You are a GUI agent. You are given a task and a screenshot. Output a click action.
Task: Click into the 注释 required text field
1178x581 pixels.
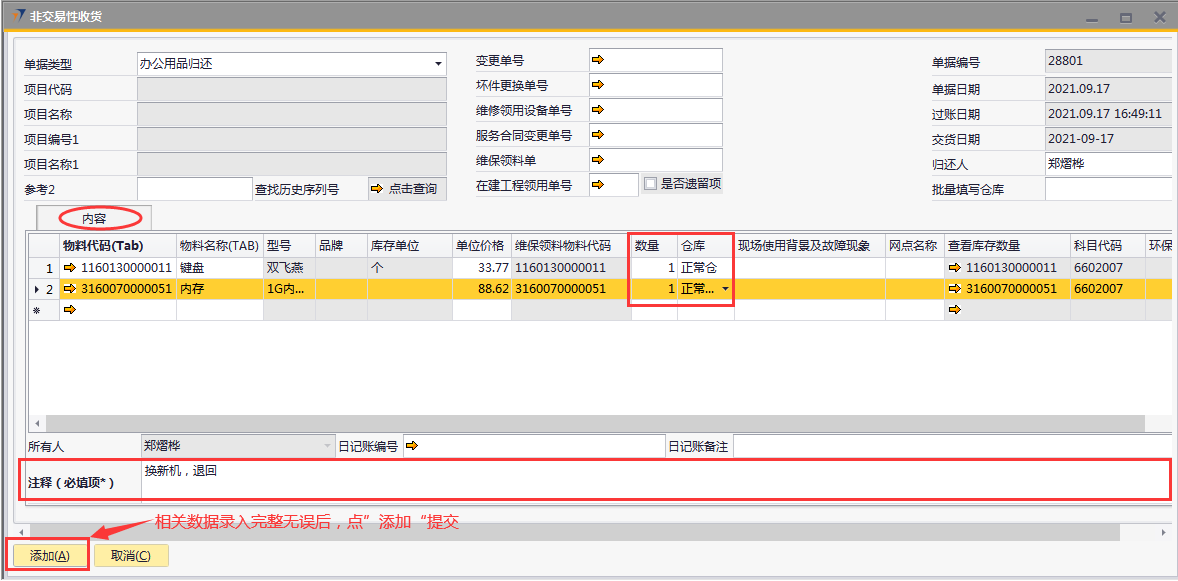[650, 479]
